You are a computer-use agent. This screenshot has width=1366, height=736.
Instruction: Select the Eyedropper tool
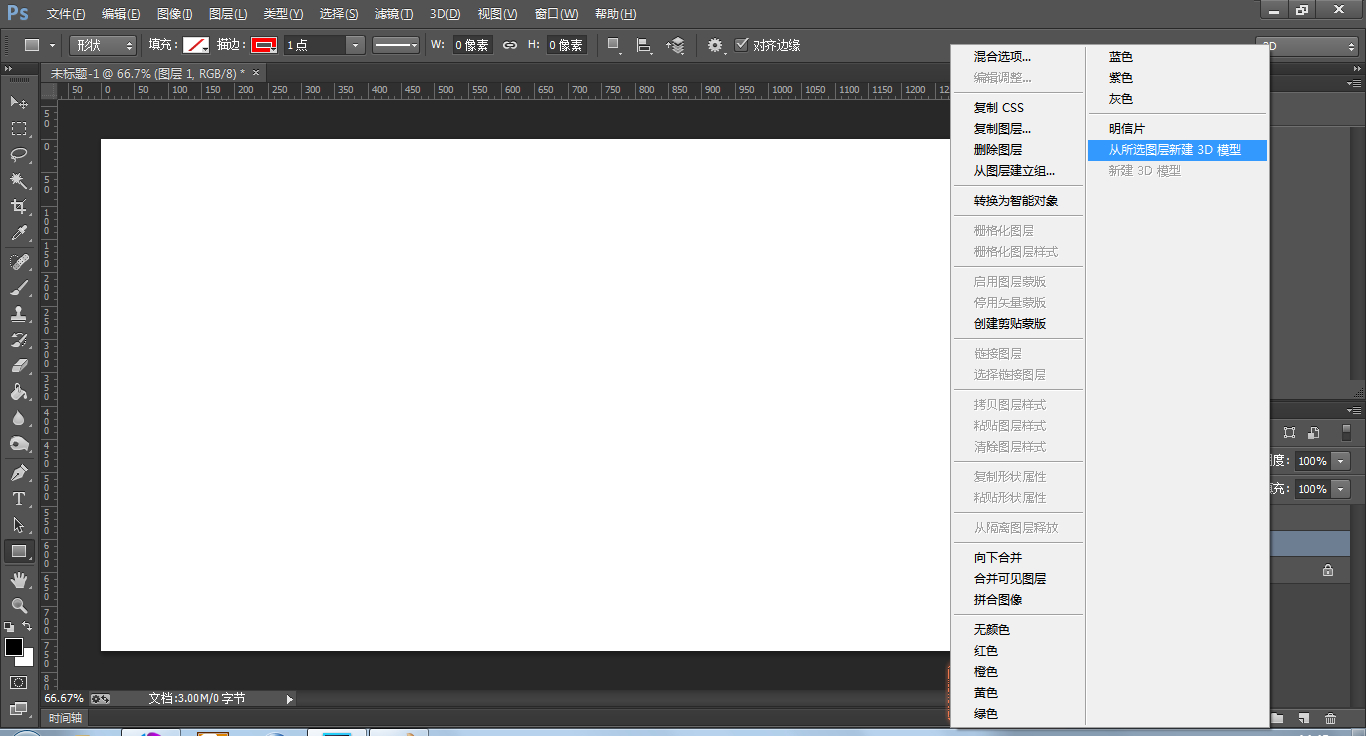click(x=19, y=233)
